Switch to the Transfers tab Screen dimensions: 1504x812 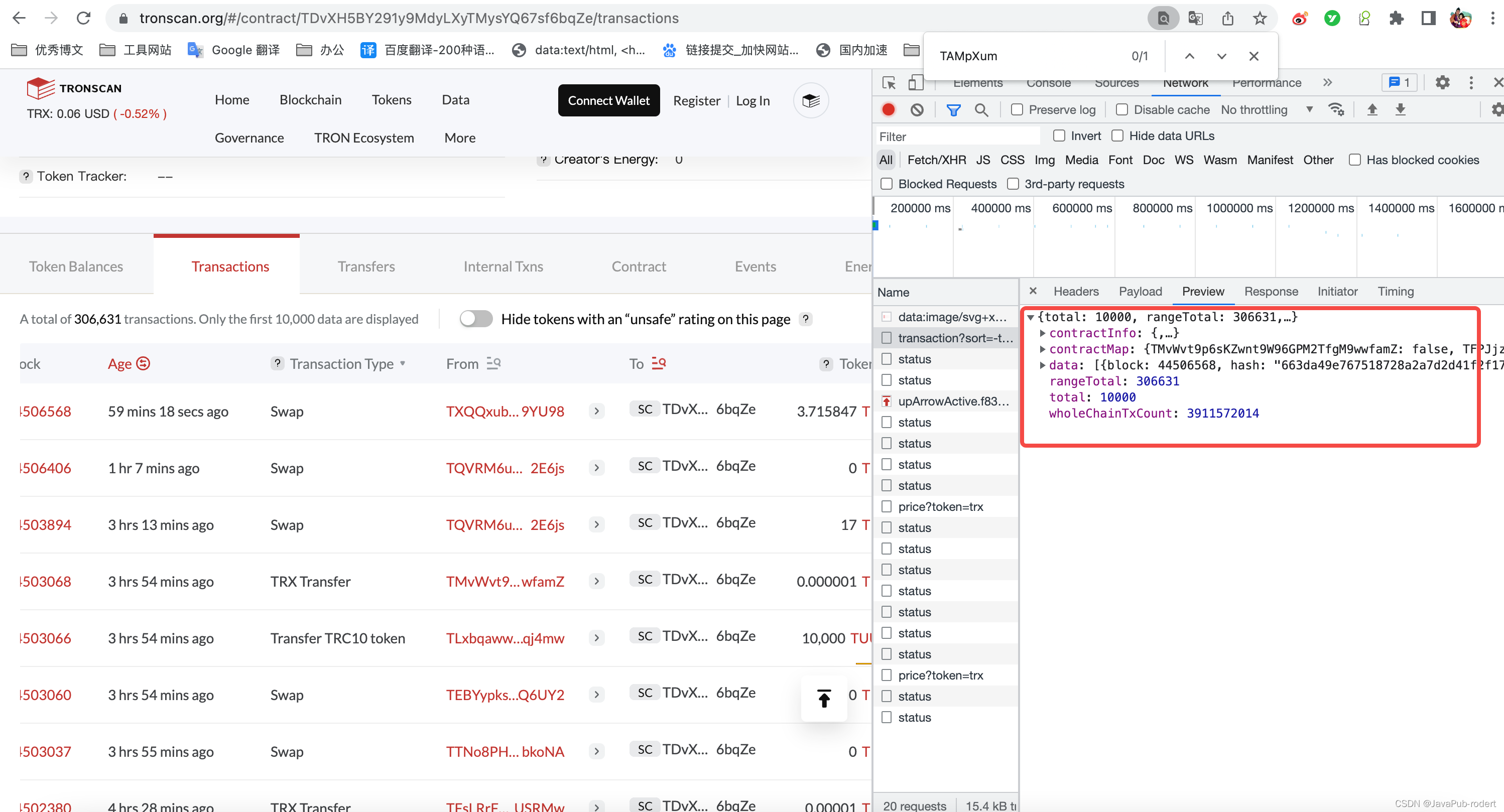[366, 266]
